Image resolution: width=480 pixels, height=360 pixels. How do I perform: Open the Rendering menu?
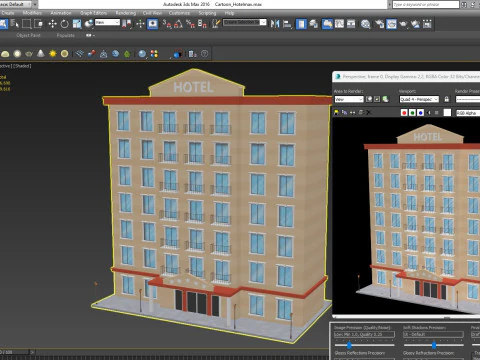point(126,13)
